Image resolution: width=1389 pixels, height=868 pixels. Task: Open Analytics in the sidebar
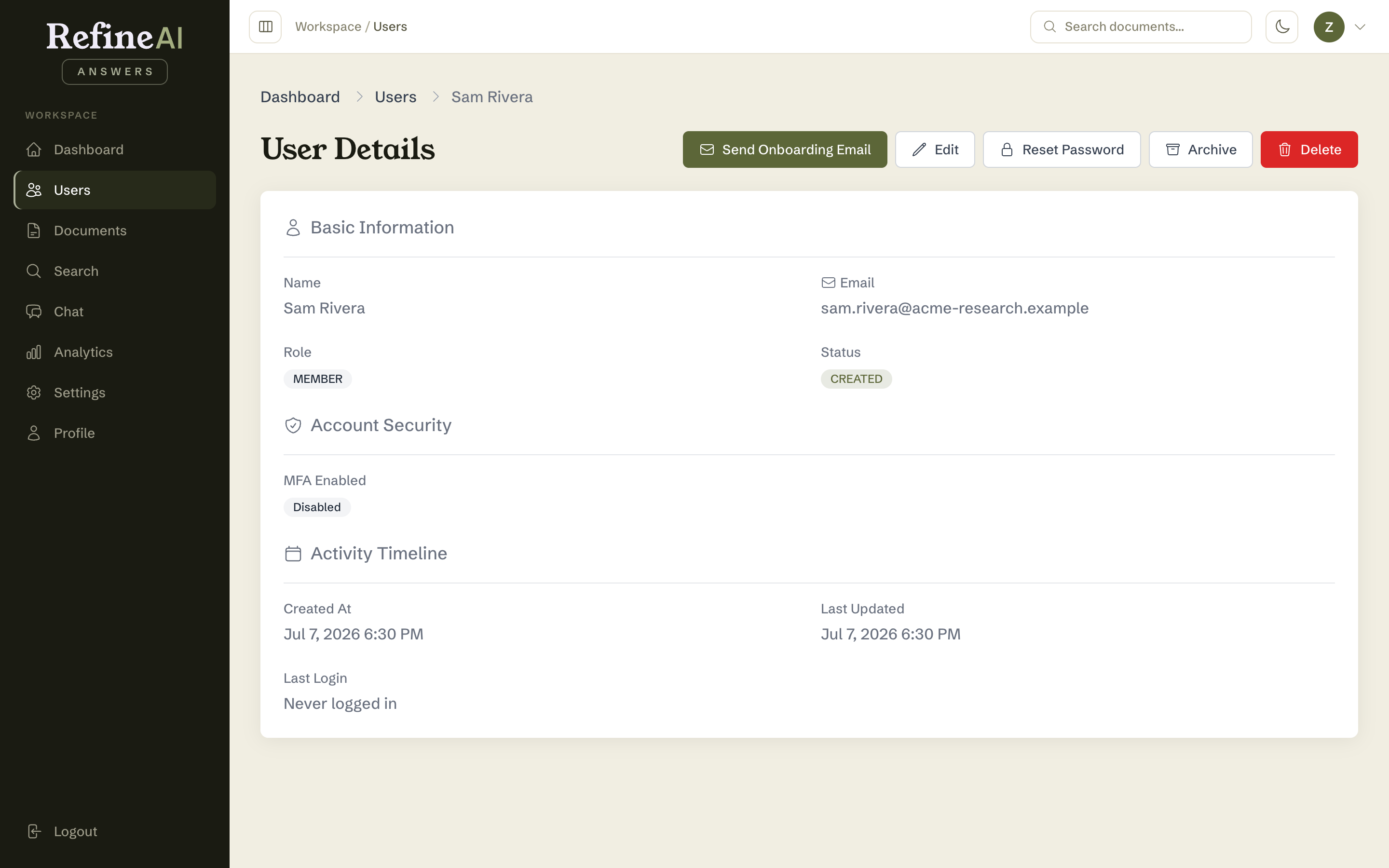coord(115,352)
